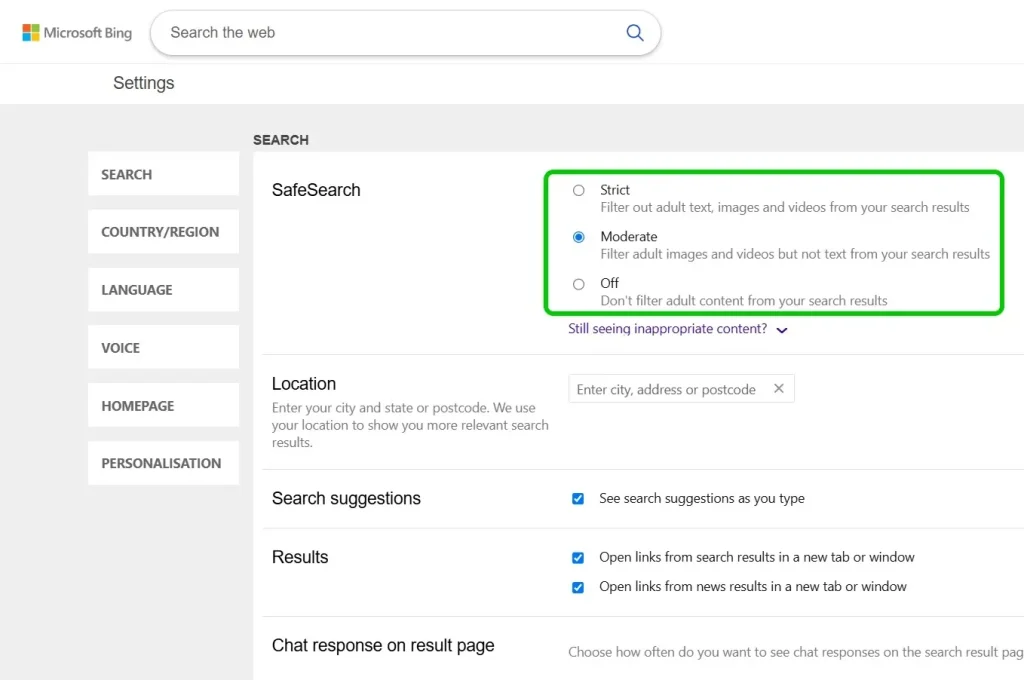The image size is (1024, 680).
Task: Click the Settings page heading
Action: 143,83
